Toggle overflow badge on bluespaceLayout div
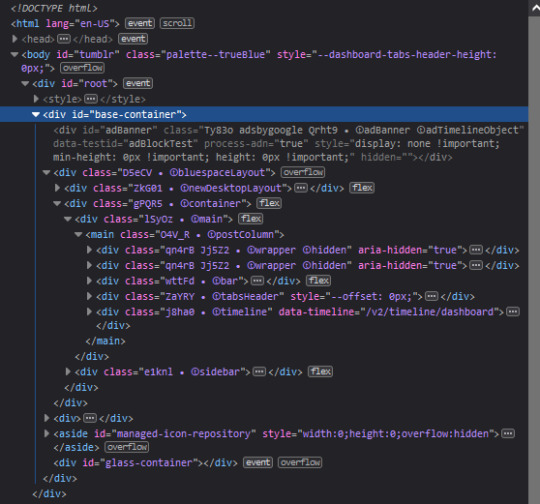Screen dimensions: 540x504 click(x=303, y=172)
